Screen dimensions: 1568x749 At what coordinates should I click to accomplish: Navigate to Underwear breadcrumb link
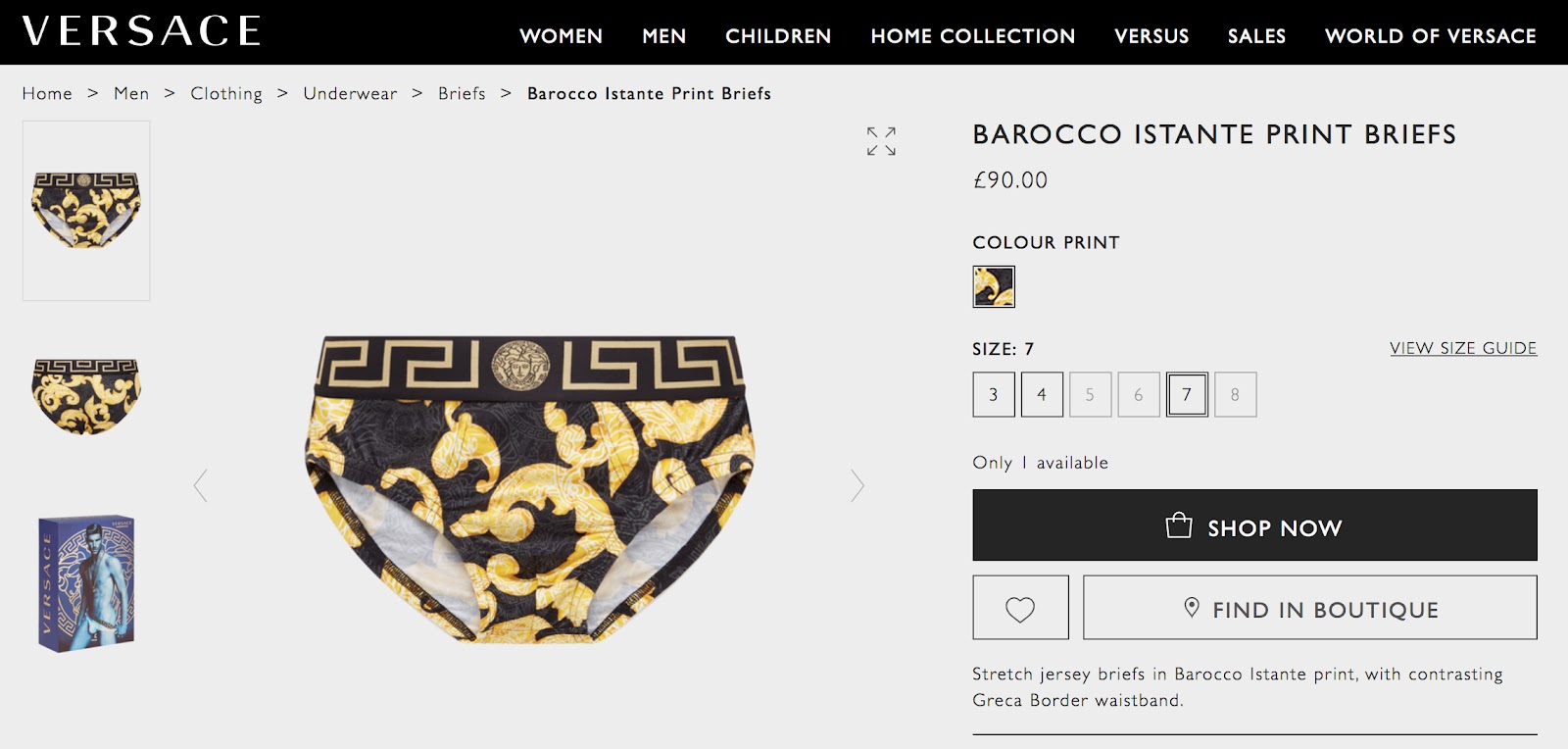coord(350,93)
